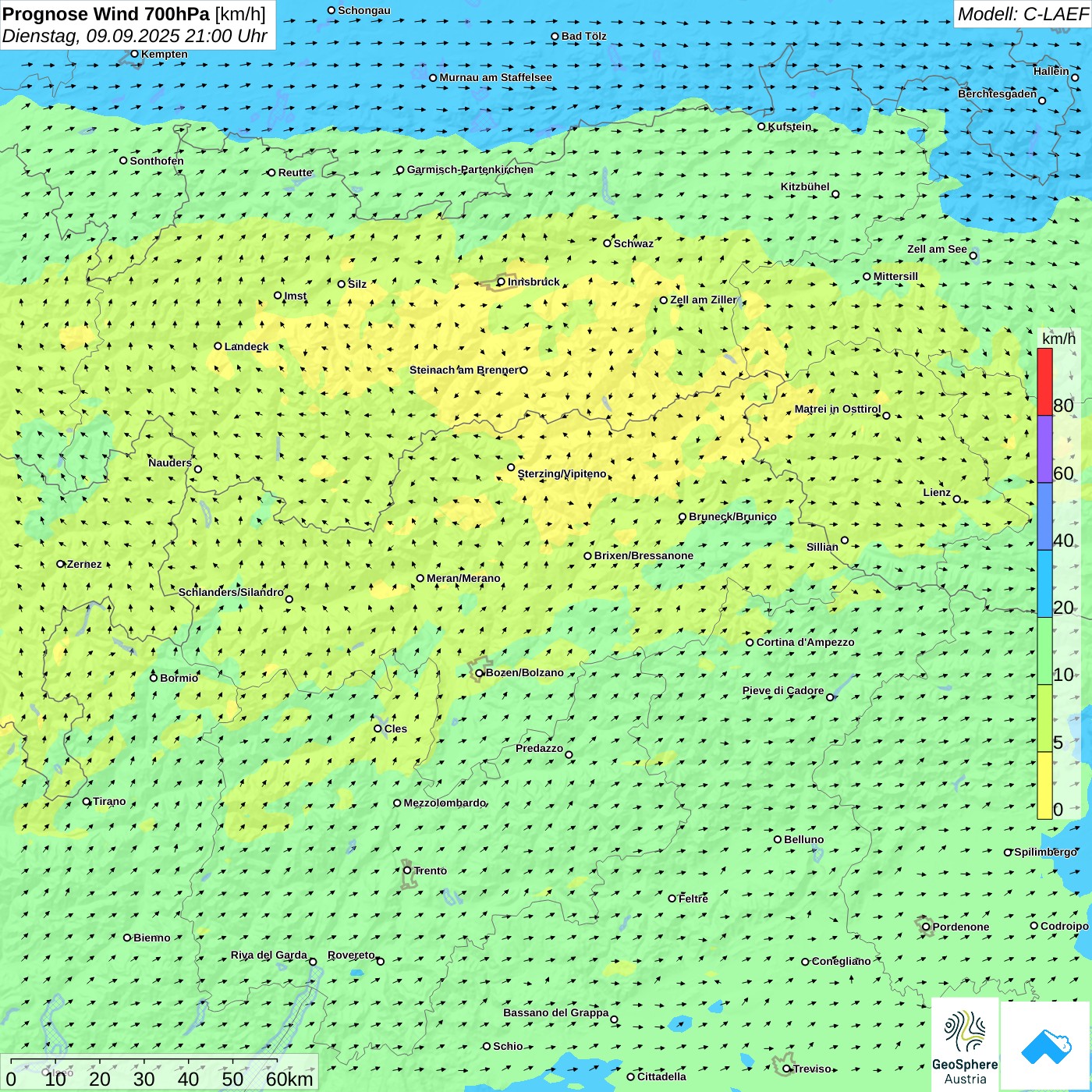
Task: Click green 10 km/h legend color
Action: pyautogui.click(x=1044, y=651)
